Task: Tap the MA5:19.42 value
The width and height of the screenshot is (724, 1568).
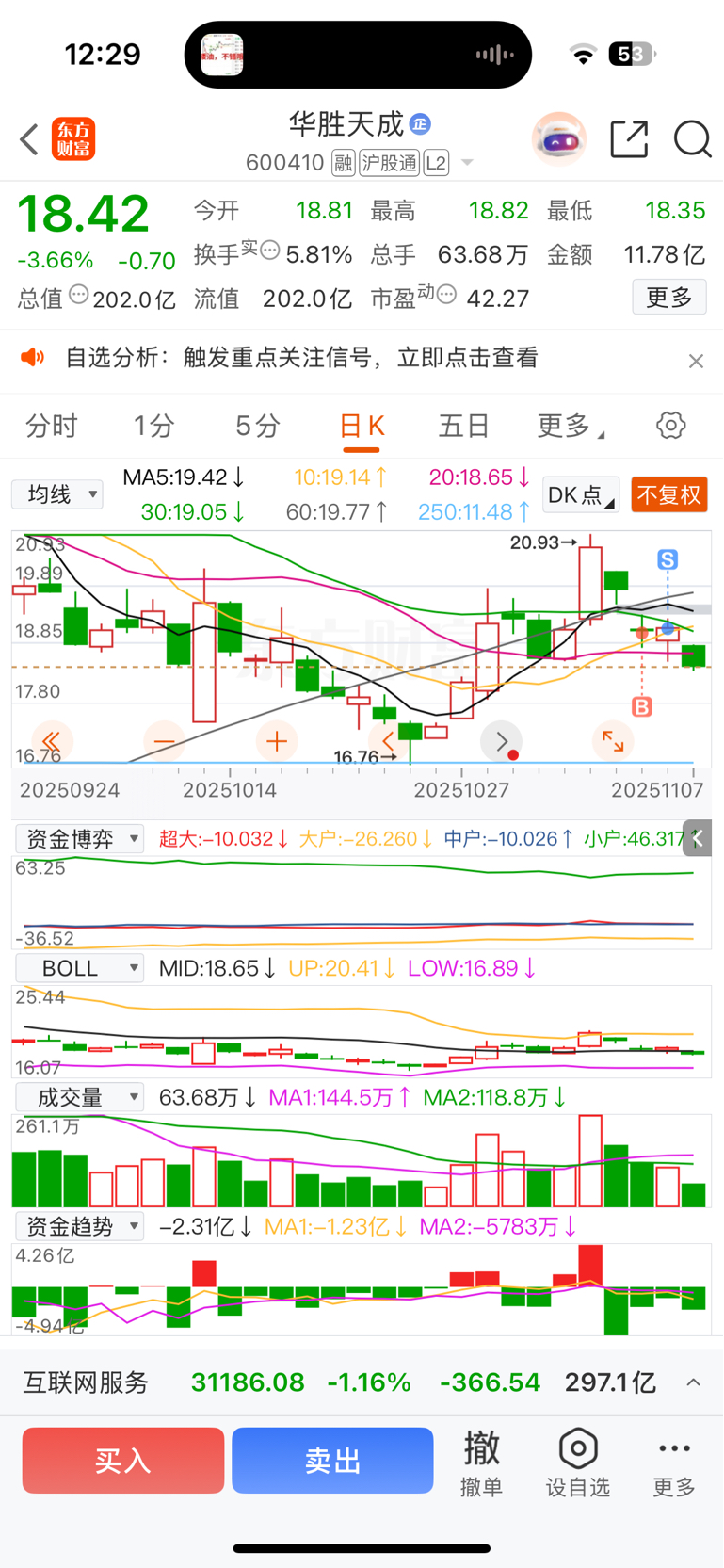Action: coord(184,477)
